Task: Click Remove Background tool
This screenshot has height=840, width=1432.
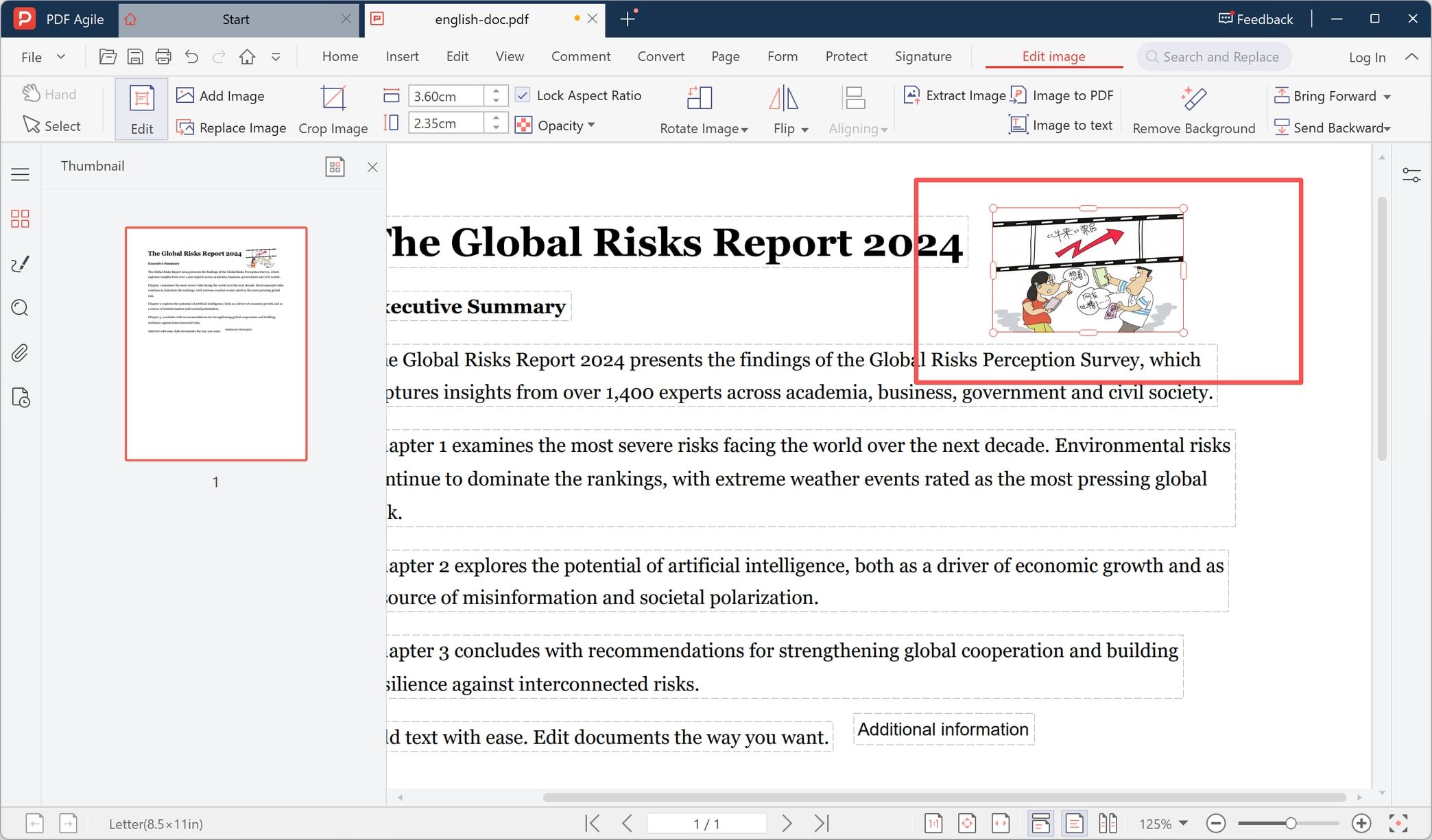Action: [x=1194, y=110]
